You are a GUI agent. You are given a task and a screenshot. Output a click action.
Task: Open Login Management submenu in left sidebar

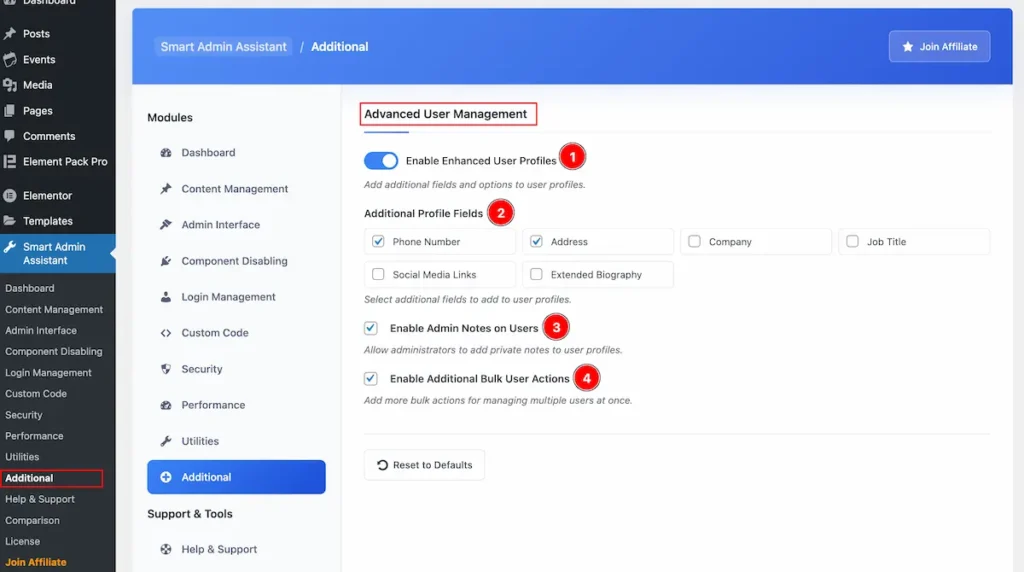click(48, 373)
